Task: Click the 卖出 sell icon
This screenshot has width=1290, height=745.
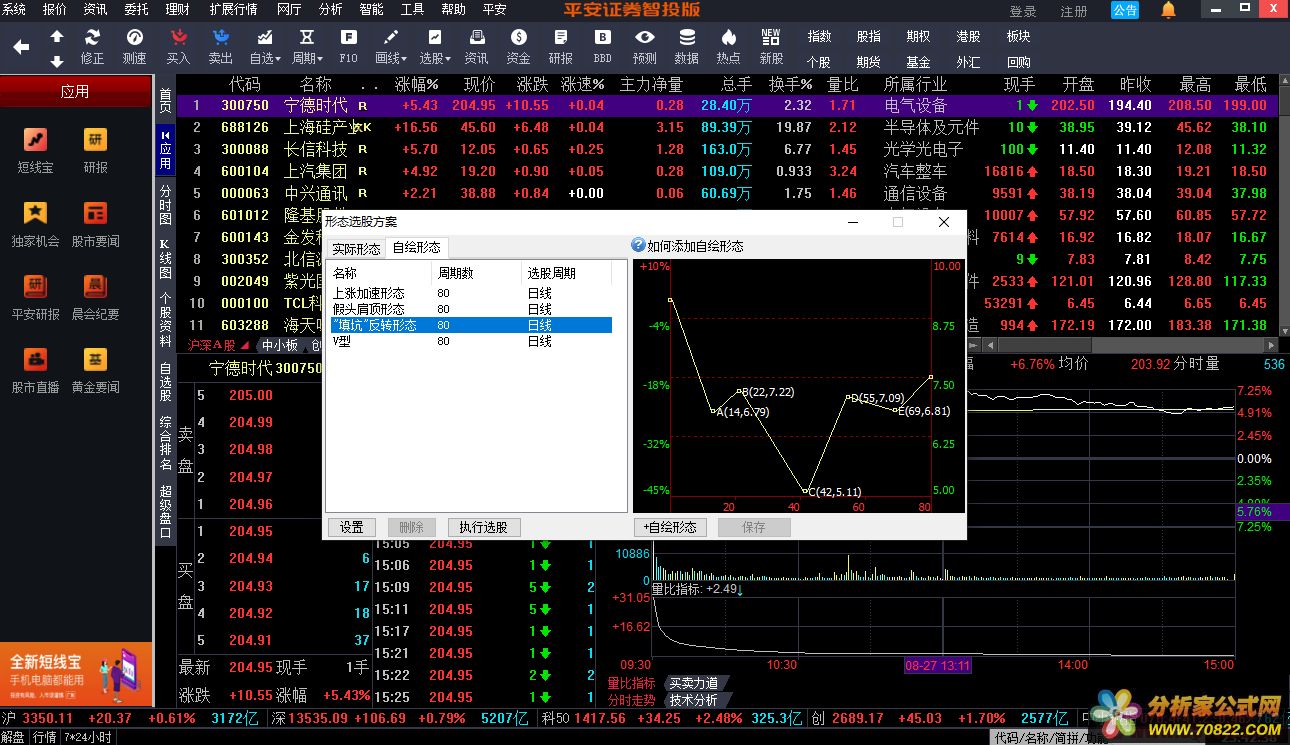Action: [x=221, y=46]
